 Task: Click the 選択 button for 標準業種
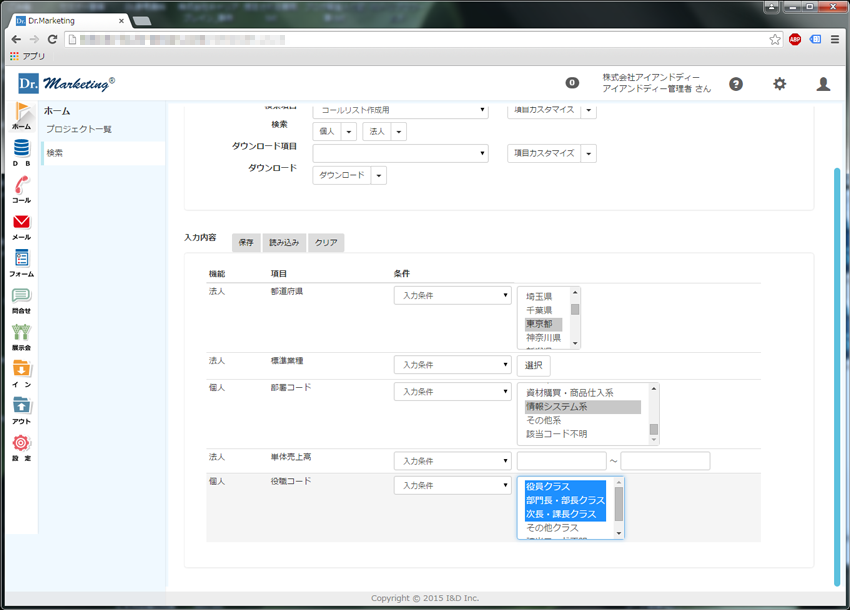533,366
